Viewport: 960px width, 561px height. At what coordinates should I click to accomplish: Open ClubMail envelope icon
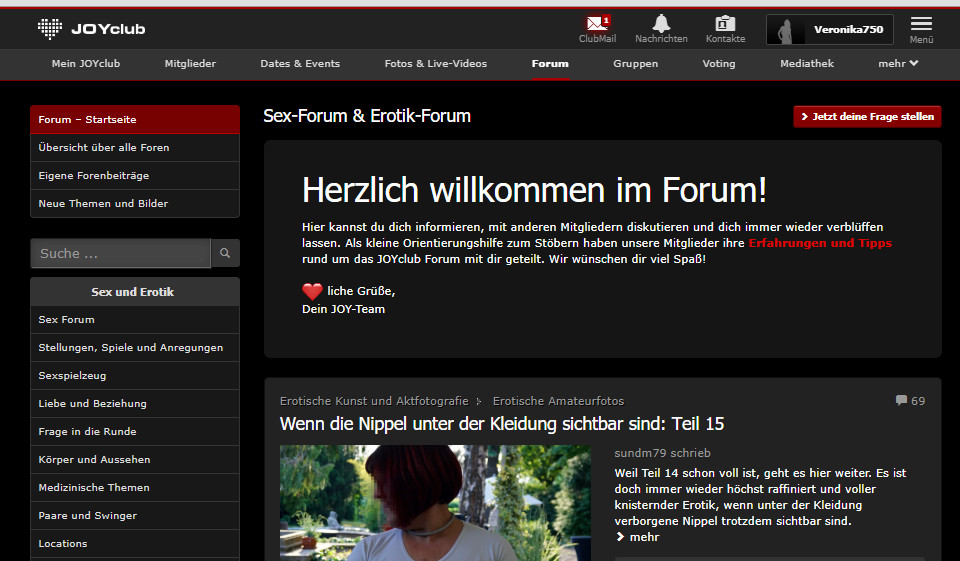597,23
